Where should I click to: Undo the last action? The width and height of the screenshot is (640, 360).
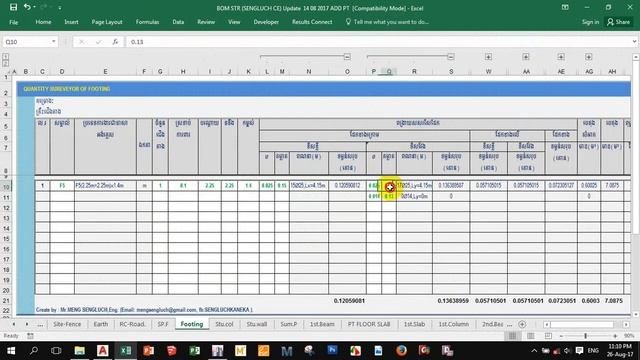[27, 7]
